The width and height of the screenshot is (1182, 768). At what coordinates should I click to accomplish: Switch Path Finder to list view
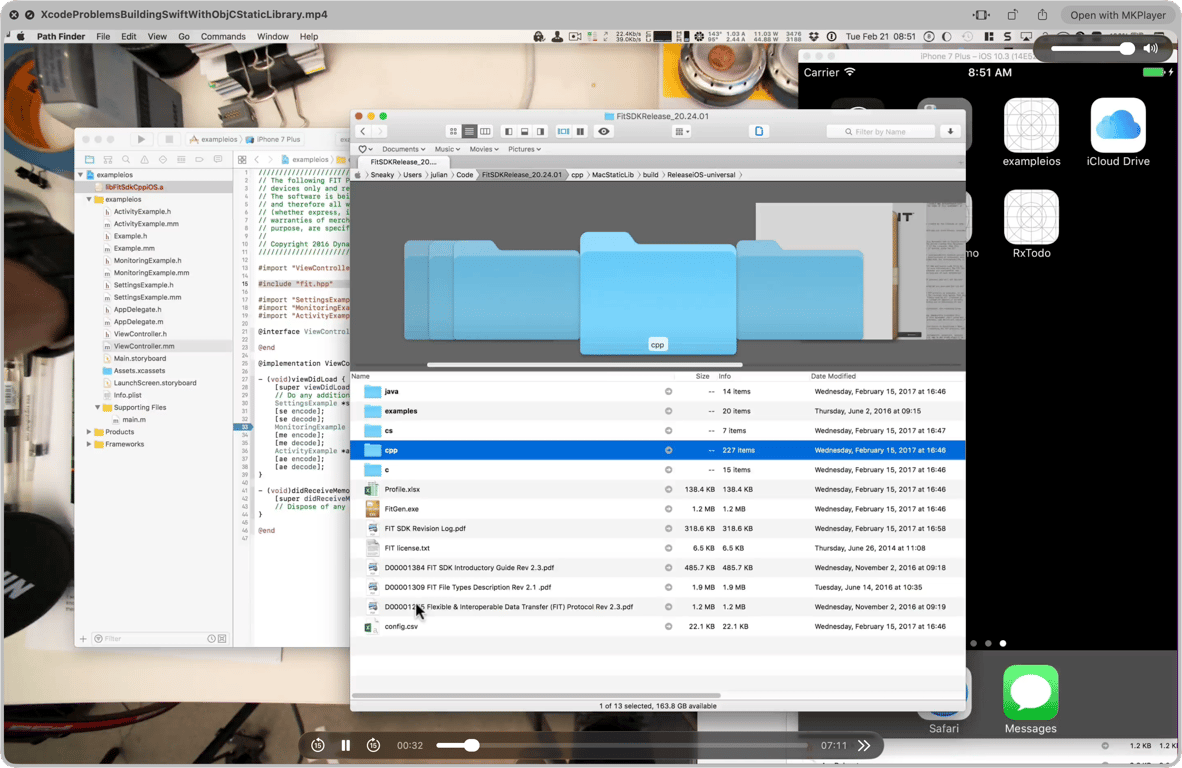469,131
